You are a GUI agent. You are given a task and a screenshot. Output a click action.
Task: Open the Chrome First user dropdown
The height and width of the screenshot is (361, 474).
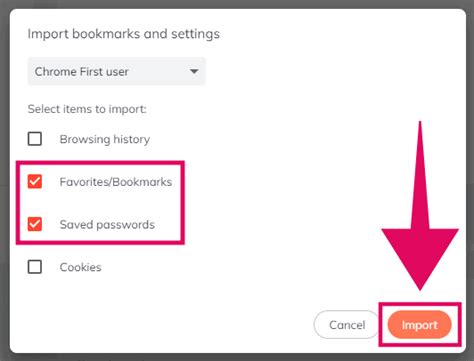click(116, 71)
